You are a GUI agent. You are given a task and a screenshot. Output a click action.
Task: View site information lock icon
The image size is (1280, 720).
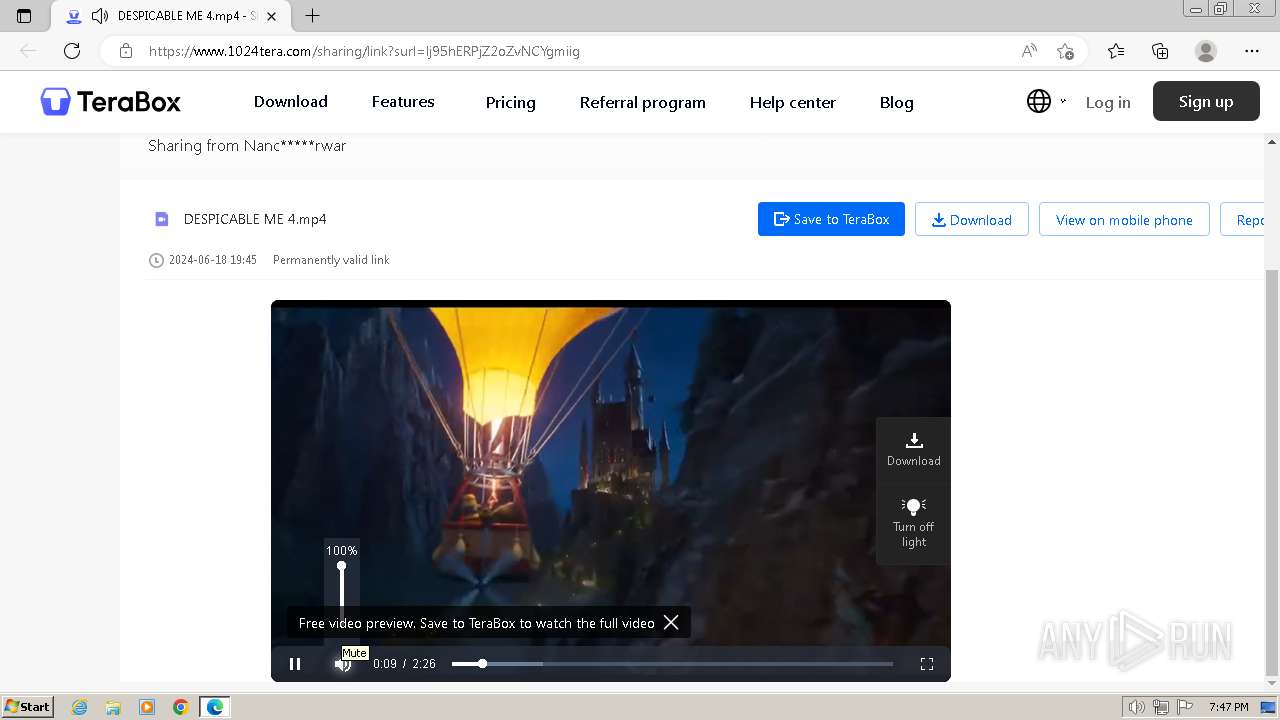(x=125, y=51)
